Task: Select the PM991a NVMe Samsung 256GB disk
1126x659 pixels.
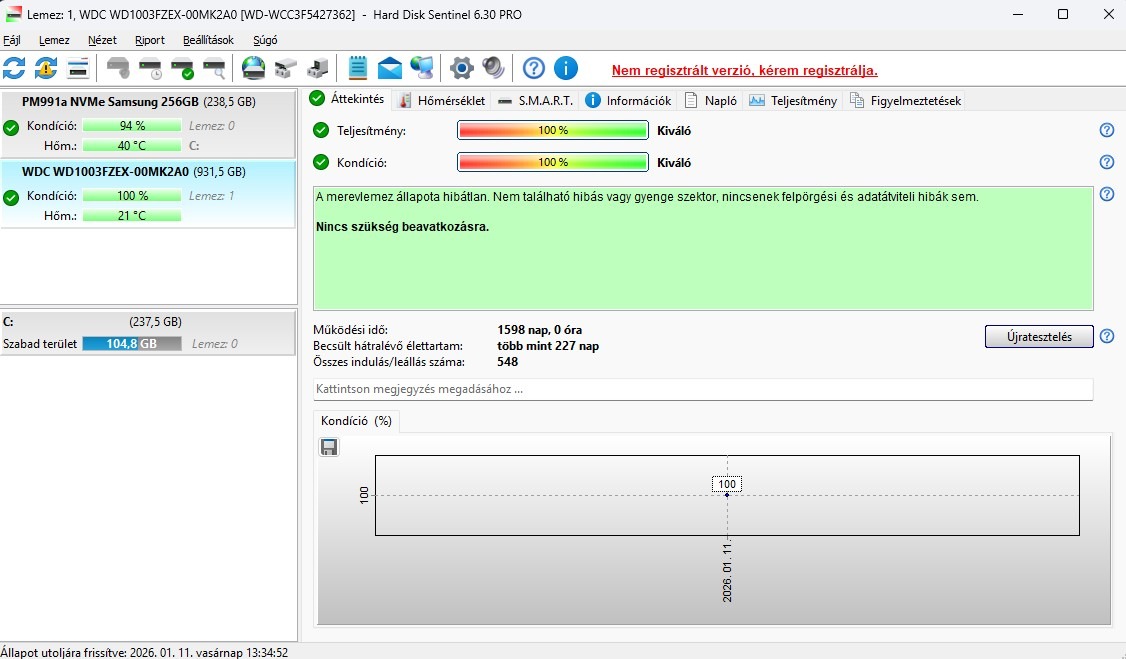Action: pyautogui.click(x=148, y=123)
